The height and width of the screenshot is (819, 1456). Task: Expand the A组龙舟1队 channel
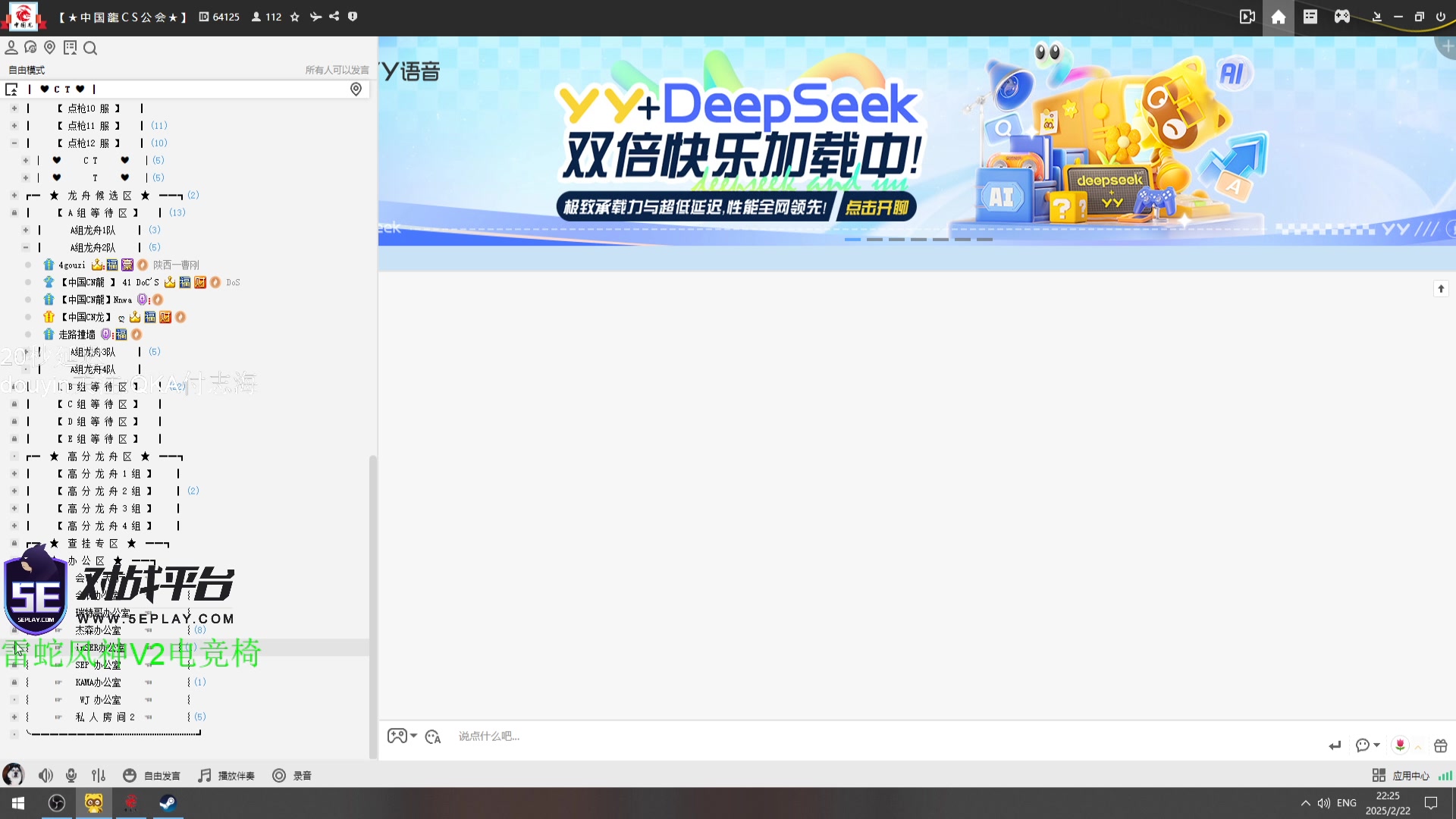pyautogui.click(x=26, y=230)
